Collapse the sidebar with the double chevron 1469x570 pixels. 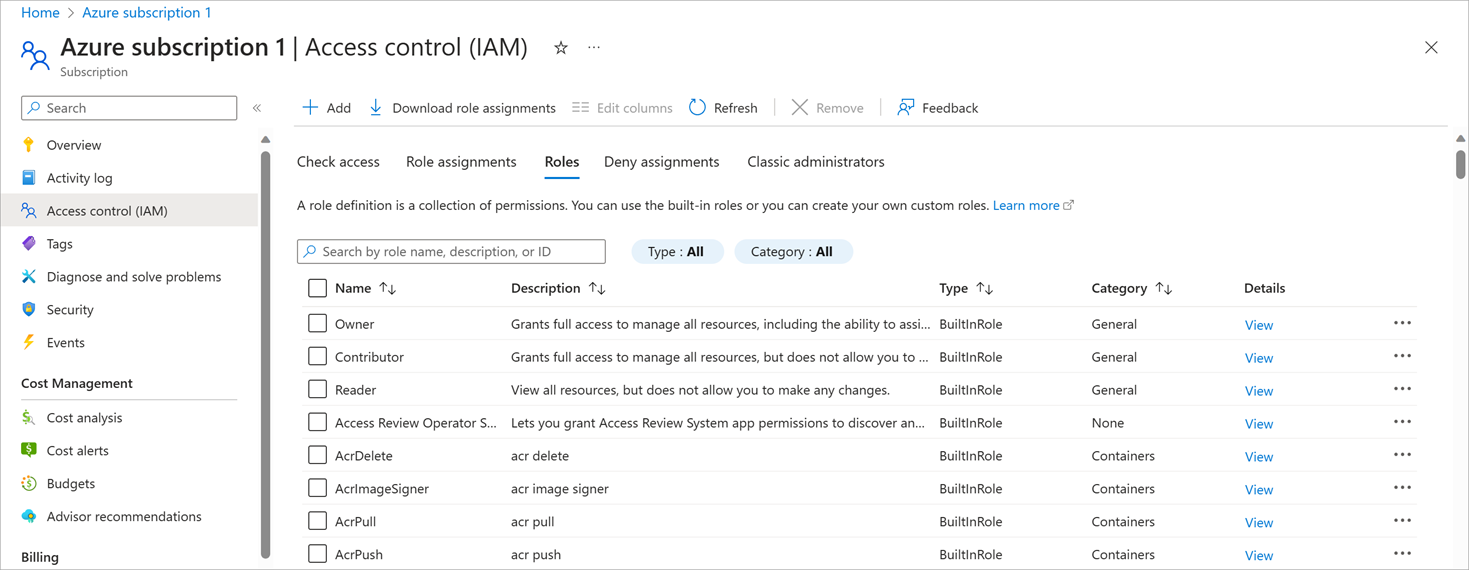[257, 108]
